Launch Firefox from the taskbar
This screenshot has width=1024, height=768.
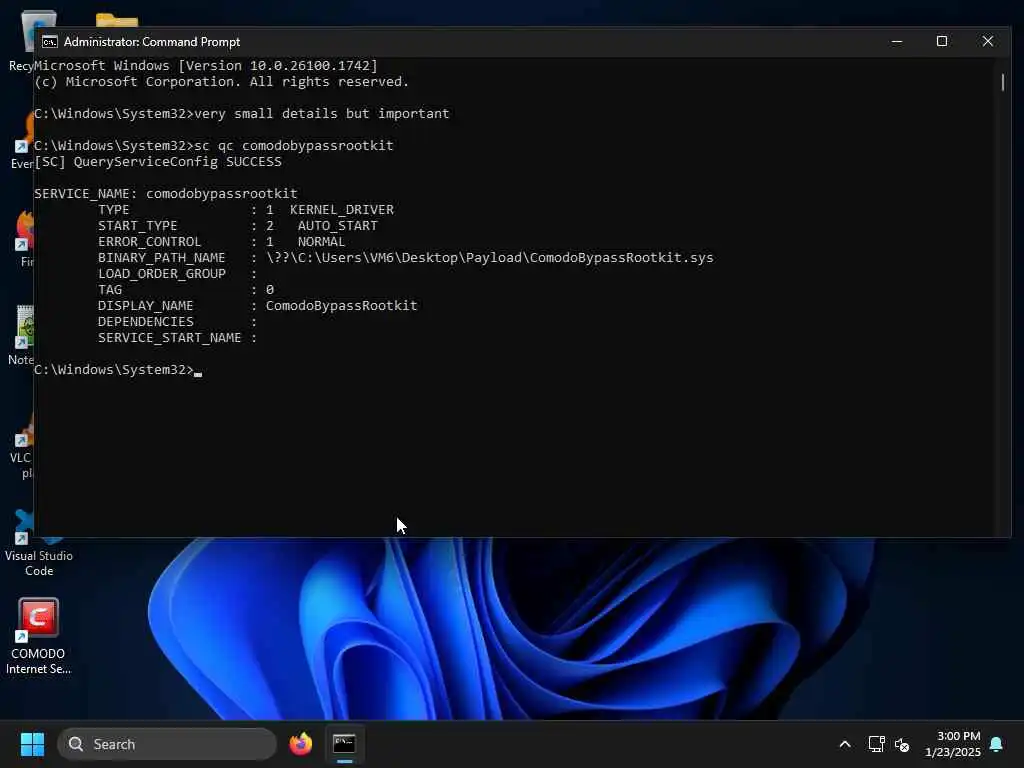[300, 744]
